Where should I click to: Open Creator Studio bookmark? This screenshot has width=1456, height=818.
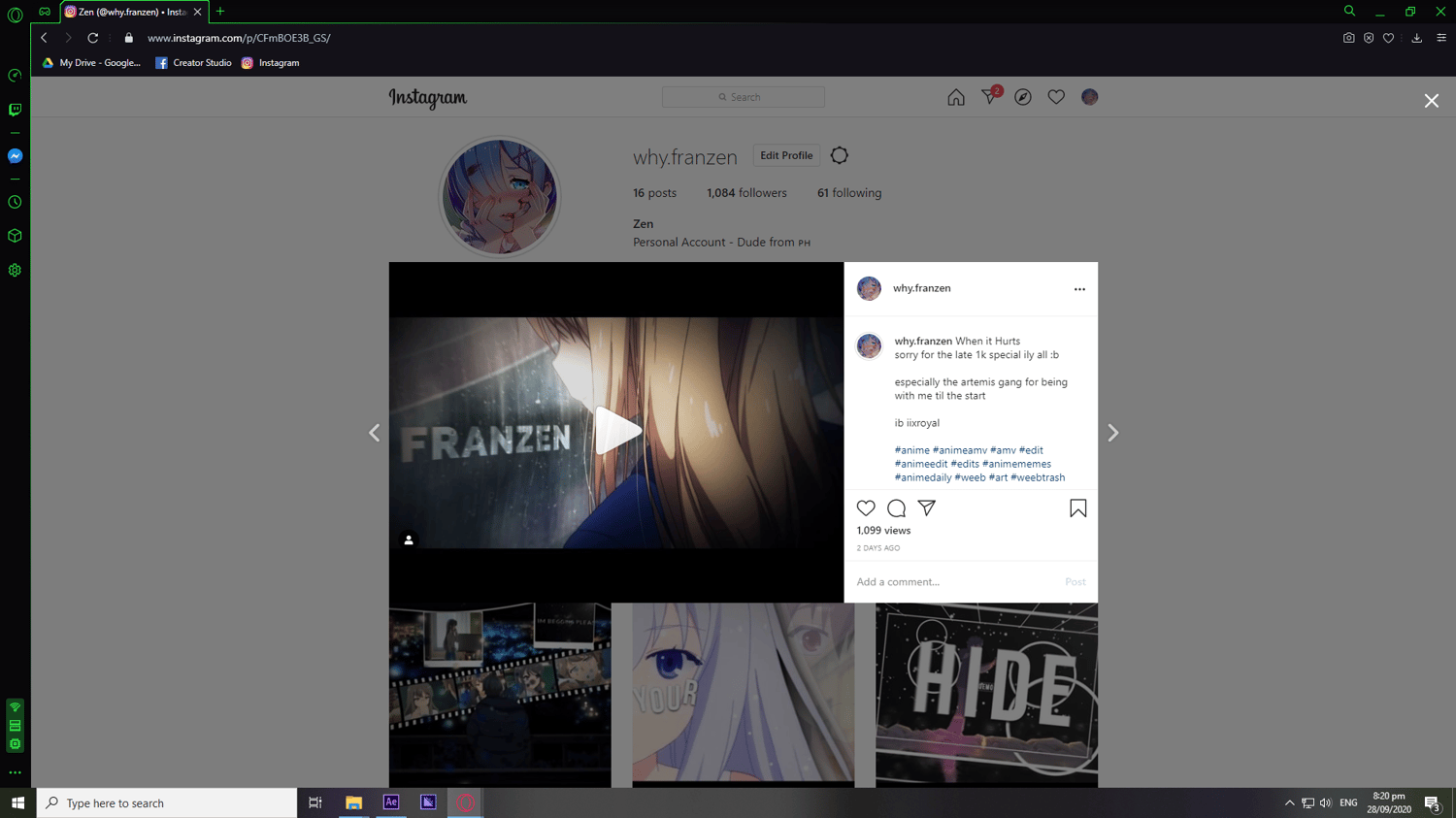tap(193, 63)
